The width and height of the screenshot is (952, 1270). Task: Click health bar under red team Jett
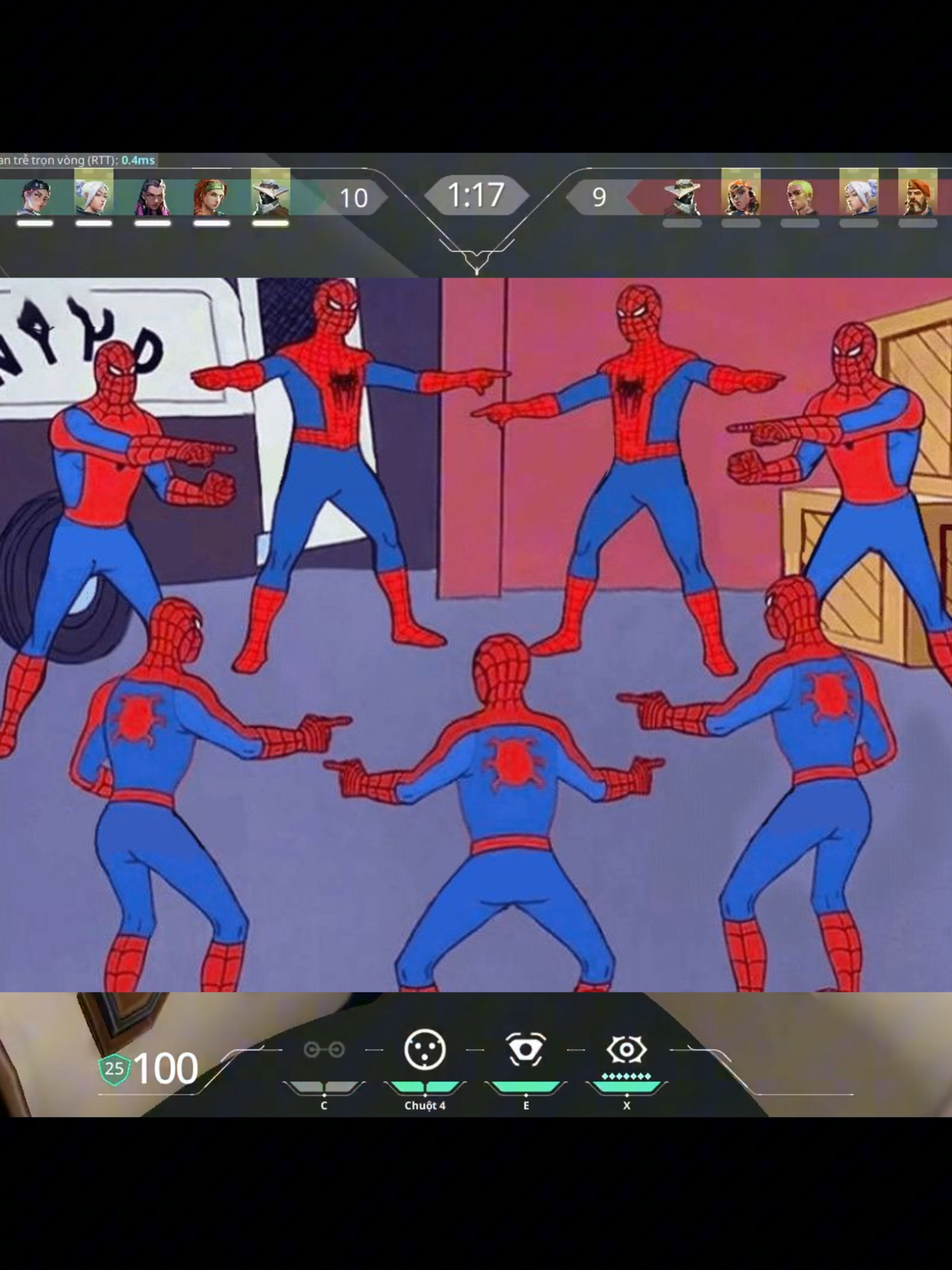point(859,223)
